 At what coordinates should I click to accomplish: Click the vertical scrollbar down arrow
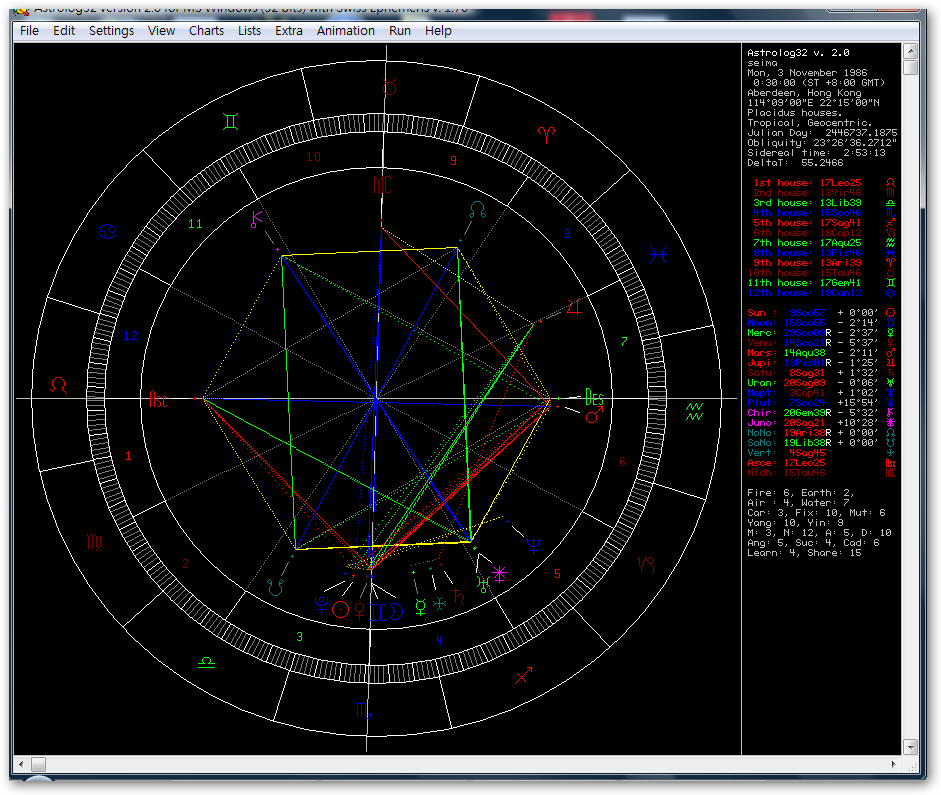910,747
